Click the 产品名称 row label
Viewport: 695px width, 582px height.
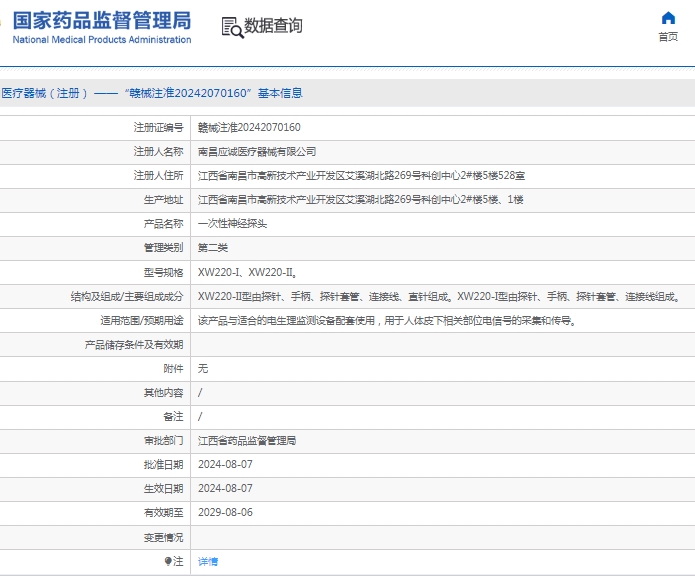163,223
